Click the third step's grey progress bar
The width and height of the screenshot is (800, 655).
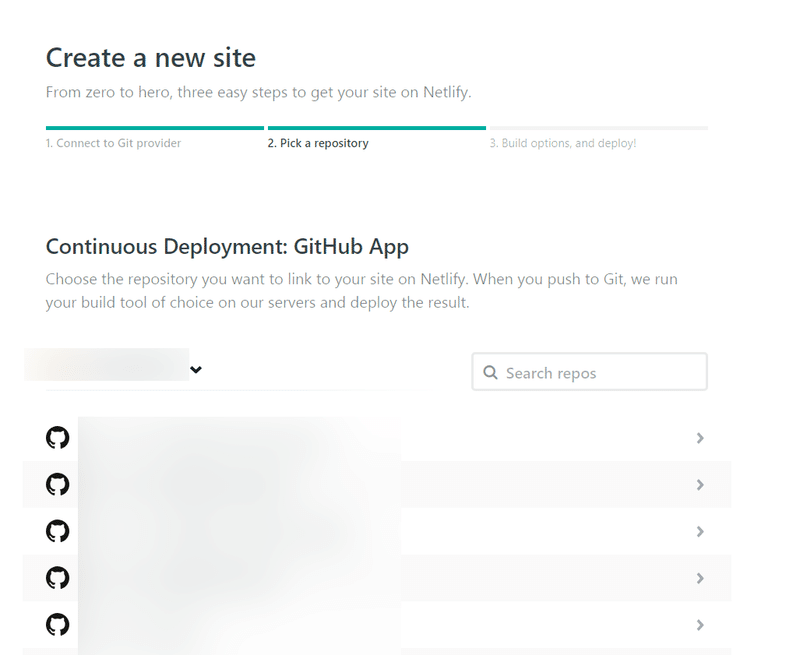[598, 128]
